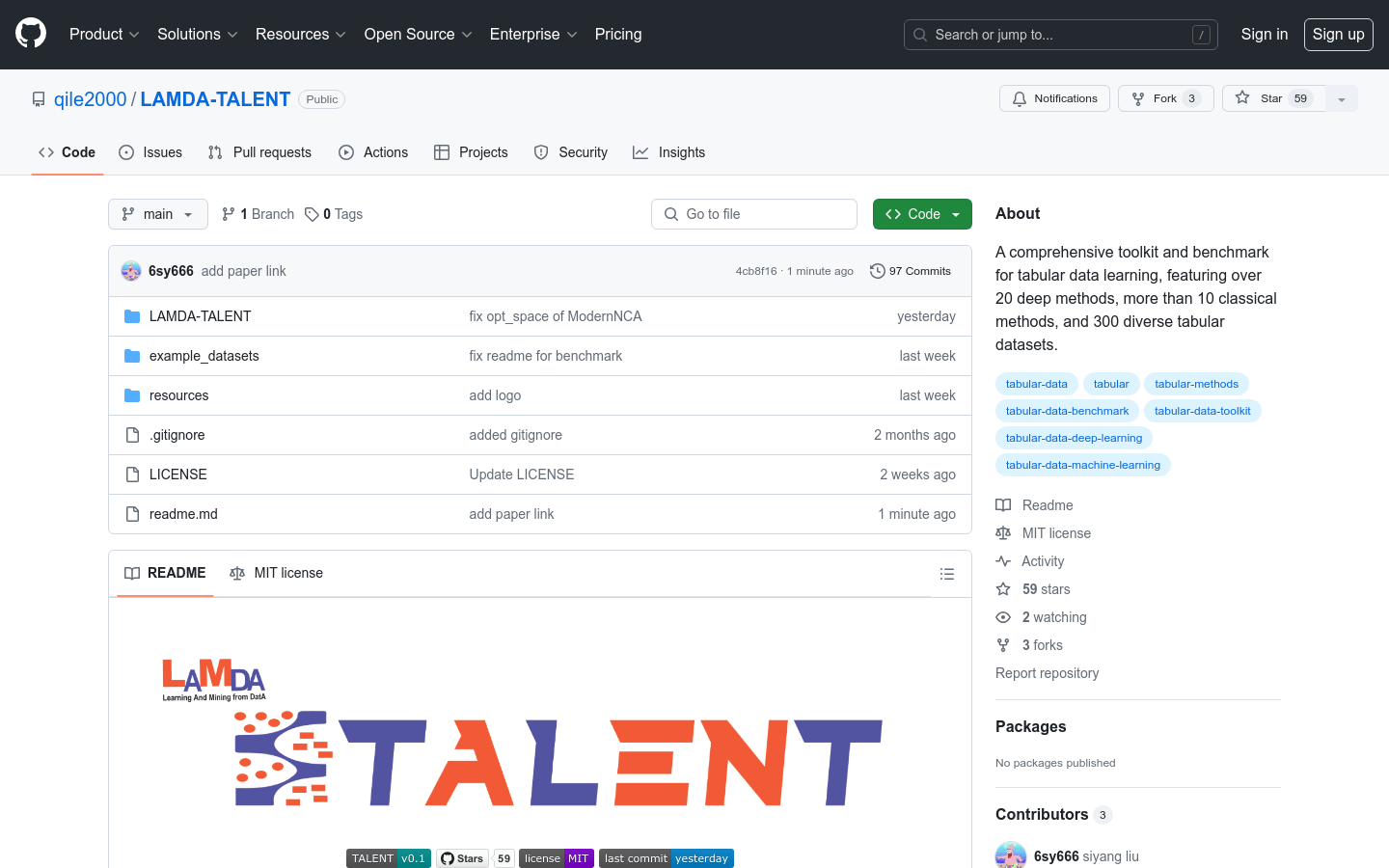The height and width of the screenshot is (868, 1389).
Task: Switch to the Projects tab
Action: point(471,152)
